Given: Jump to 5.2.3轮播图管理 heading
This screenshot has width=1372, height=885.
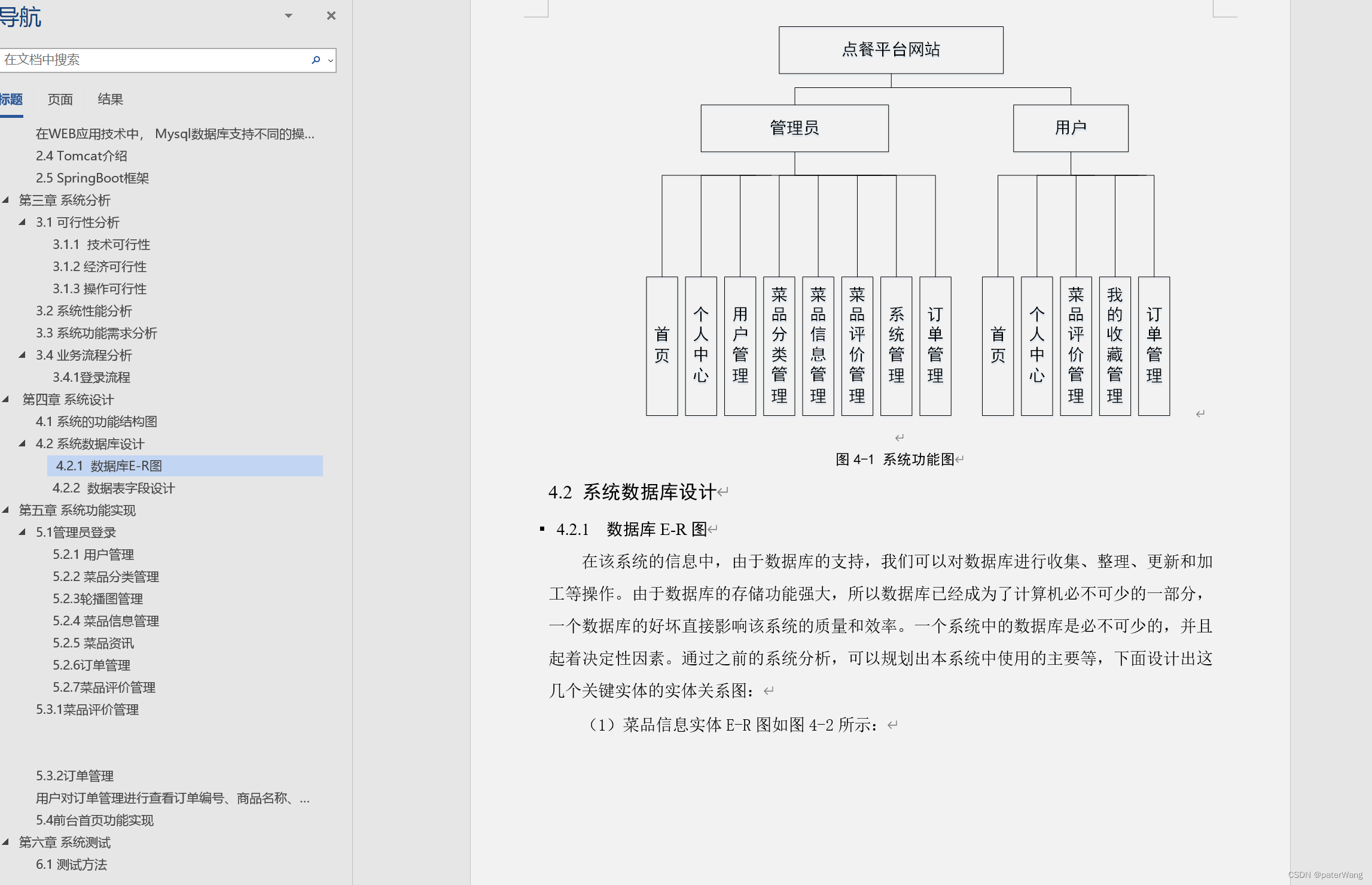Looking at the screenshot, I should 97,598.
